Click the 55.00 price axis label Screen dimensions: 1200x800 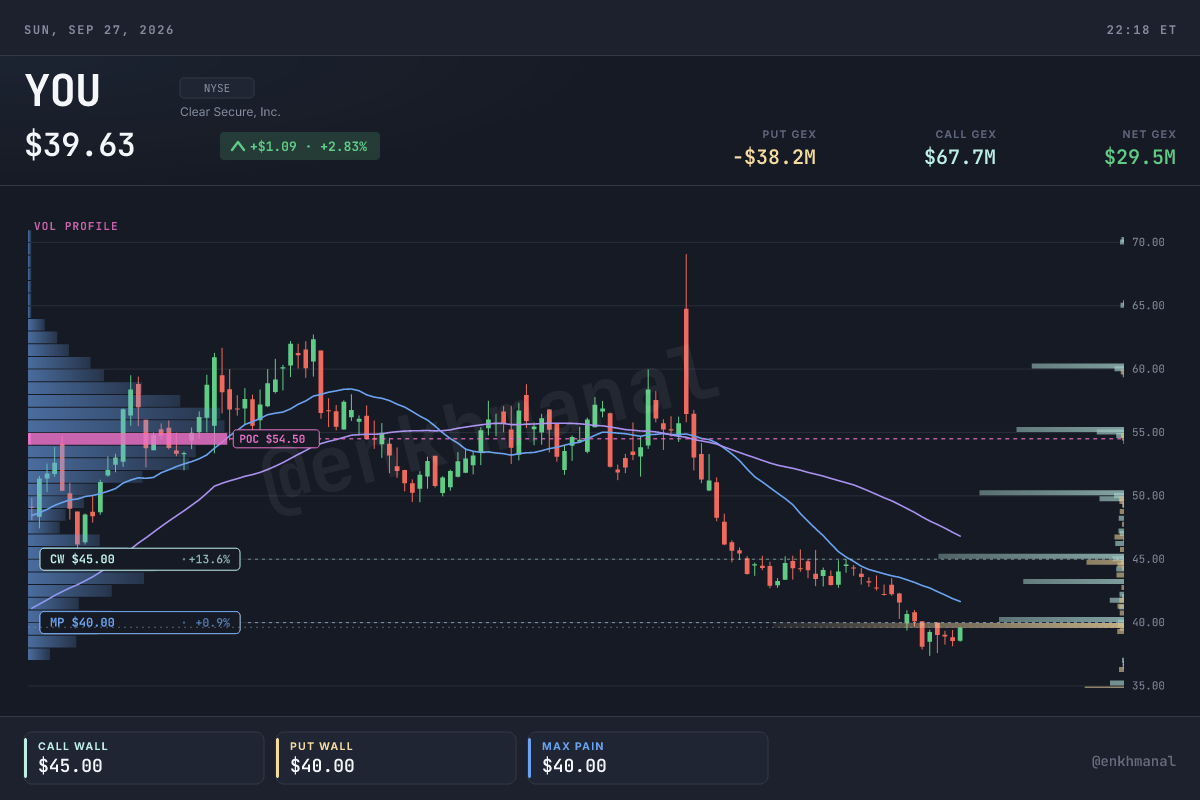pos(1148,432)
